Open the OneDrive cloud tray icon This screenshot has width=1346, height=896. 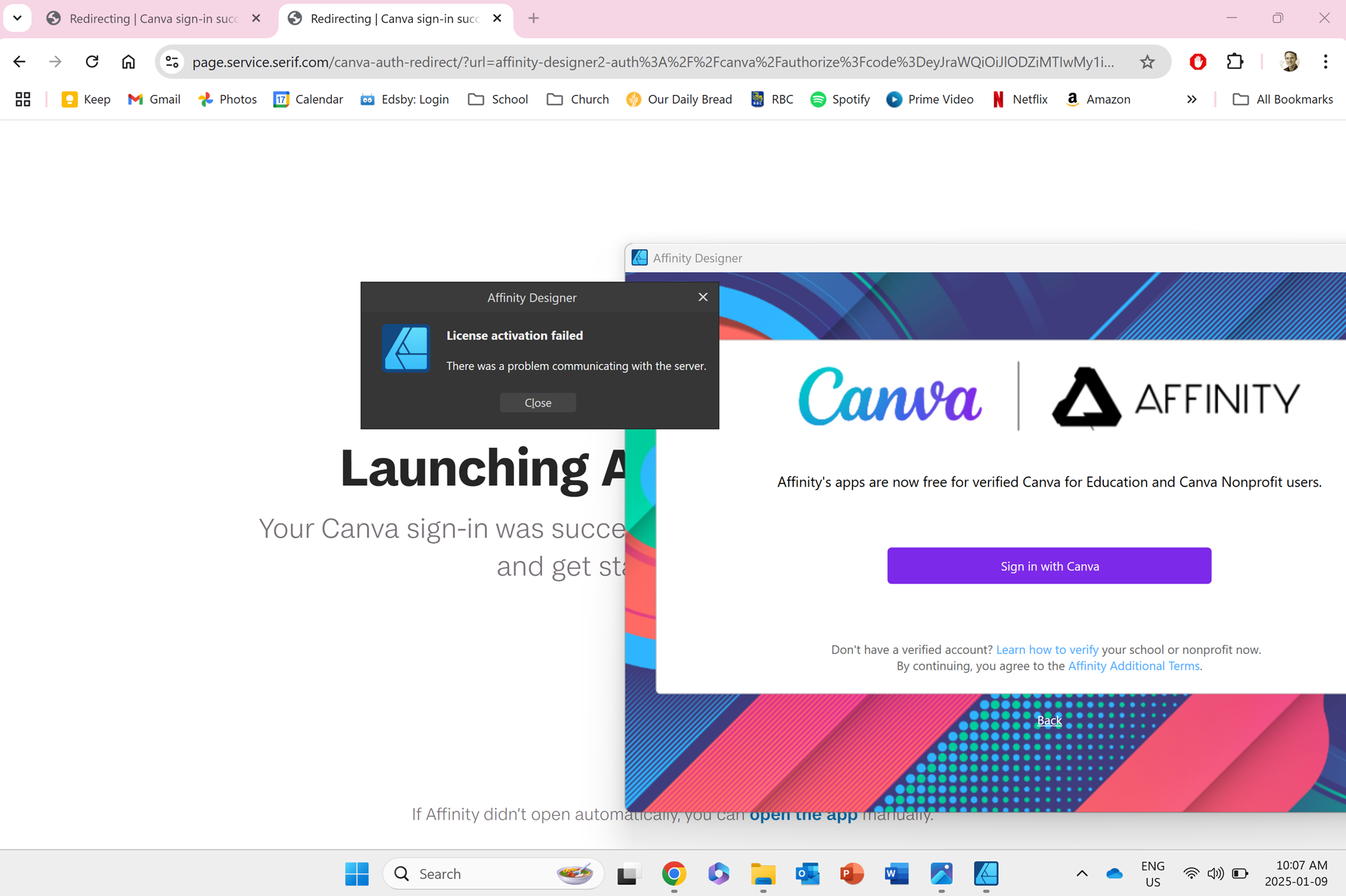coord(1114,874)
